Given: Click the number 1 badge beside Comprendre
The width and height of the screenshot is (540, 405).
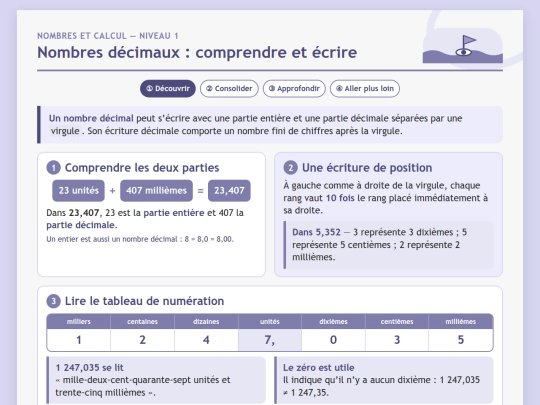Looking at the screenshot, I should [53, 168].
